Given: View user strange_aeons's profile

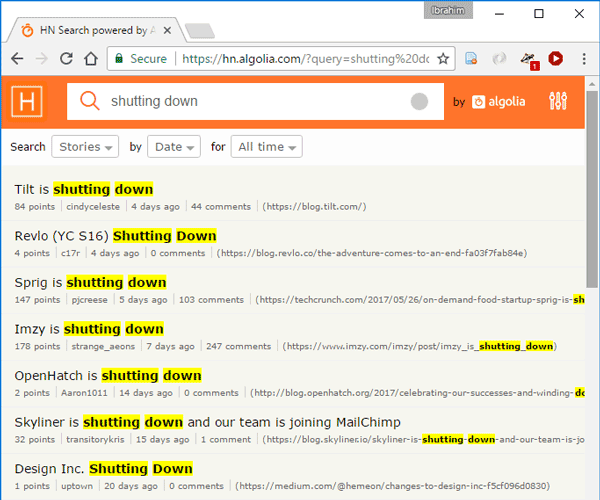Looking at the screenshot, I should (x=103, y=347).
